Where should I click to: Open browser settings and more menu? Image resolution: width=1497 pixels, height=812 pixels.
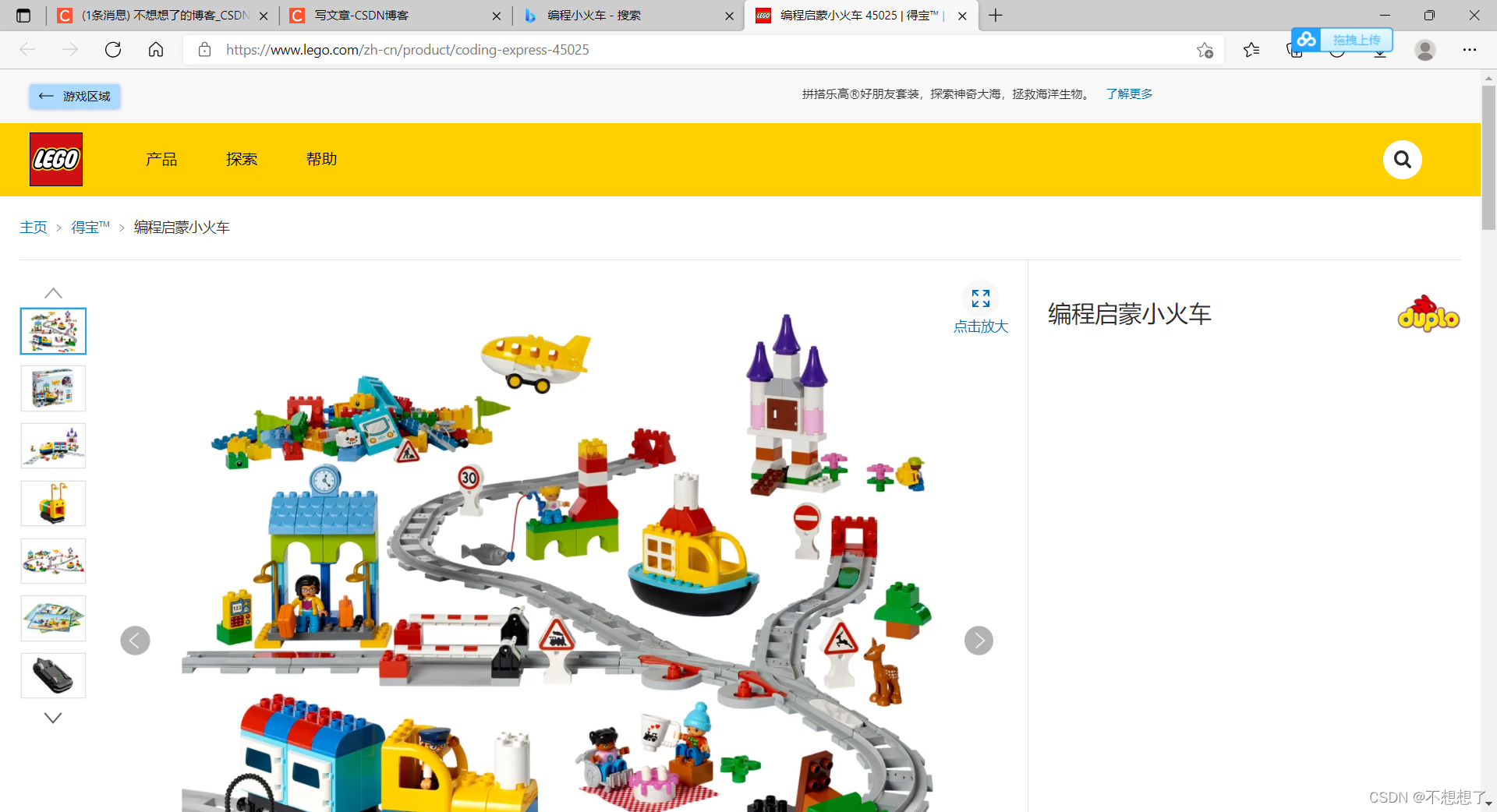point(1470,50)
